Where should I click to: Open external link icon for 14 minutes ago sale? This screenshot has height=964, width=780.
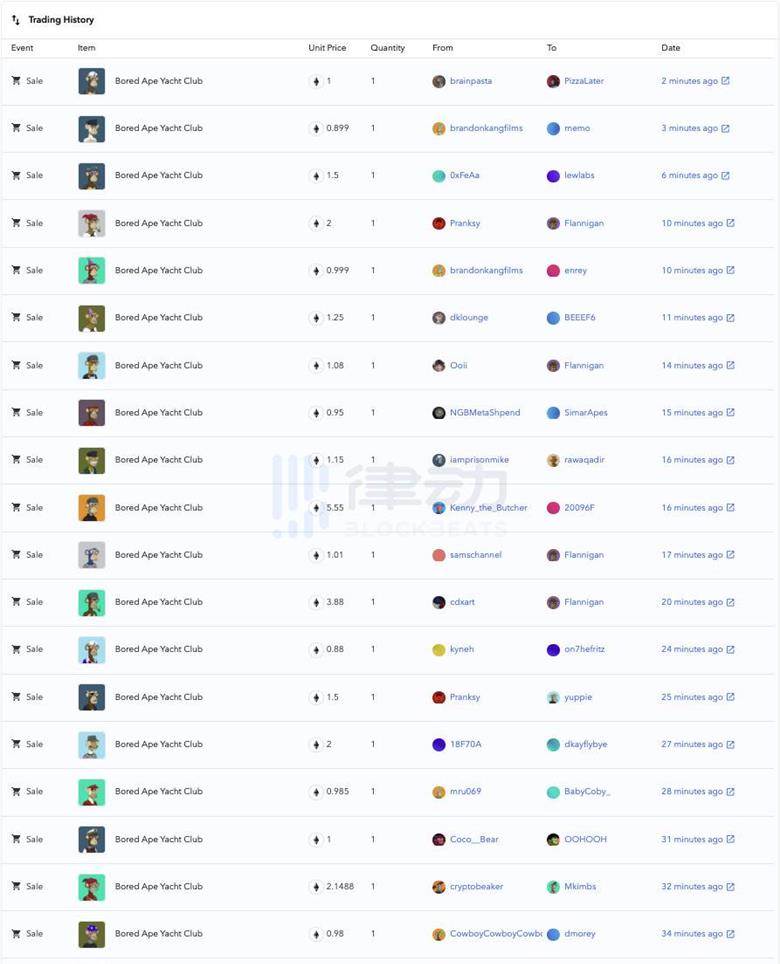pyautogui.click(x=730, y=365)
